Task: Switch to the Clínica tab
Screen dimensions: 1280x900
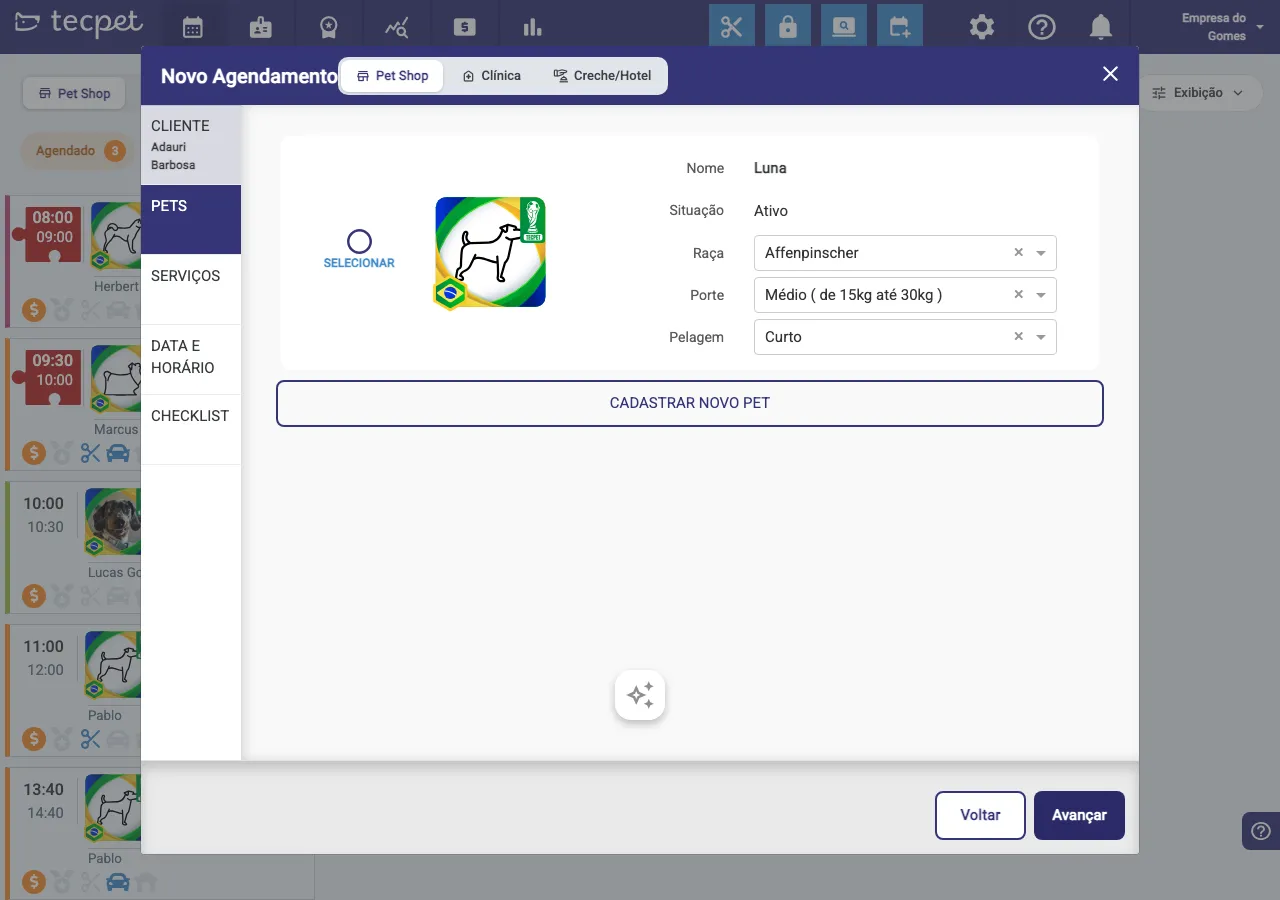Action: click(x=491, y=75)
